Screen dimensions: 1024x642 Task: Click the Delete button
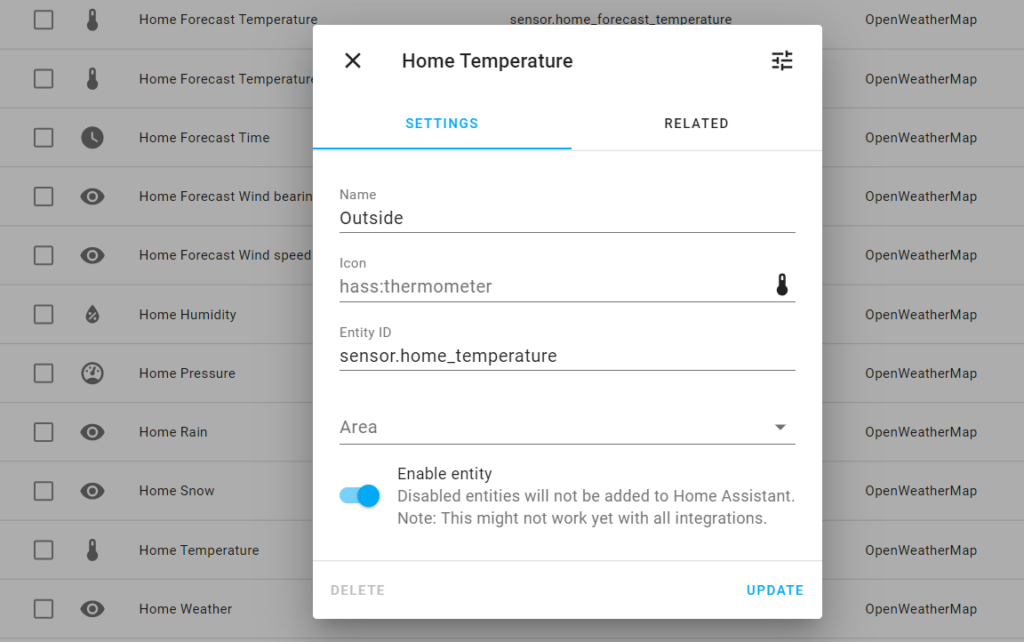click(x=358, y=591)
